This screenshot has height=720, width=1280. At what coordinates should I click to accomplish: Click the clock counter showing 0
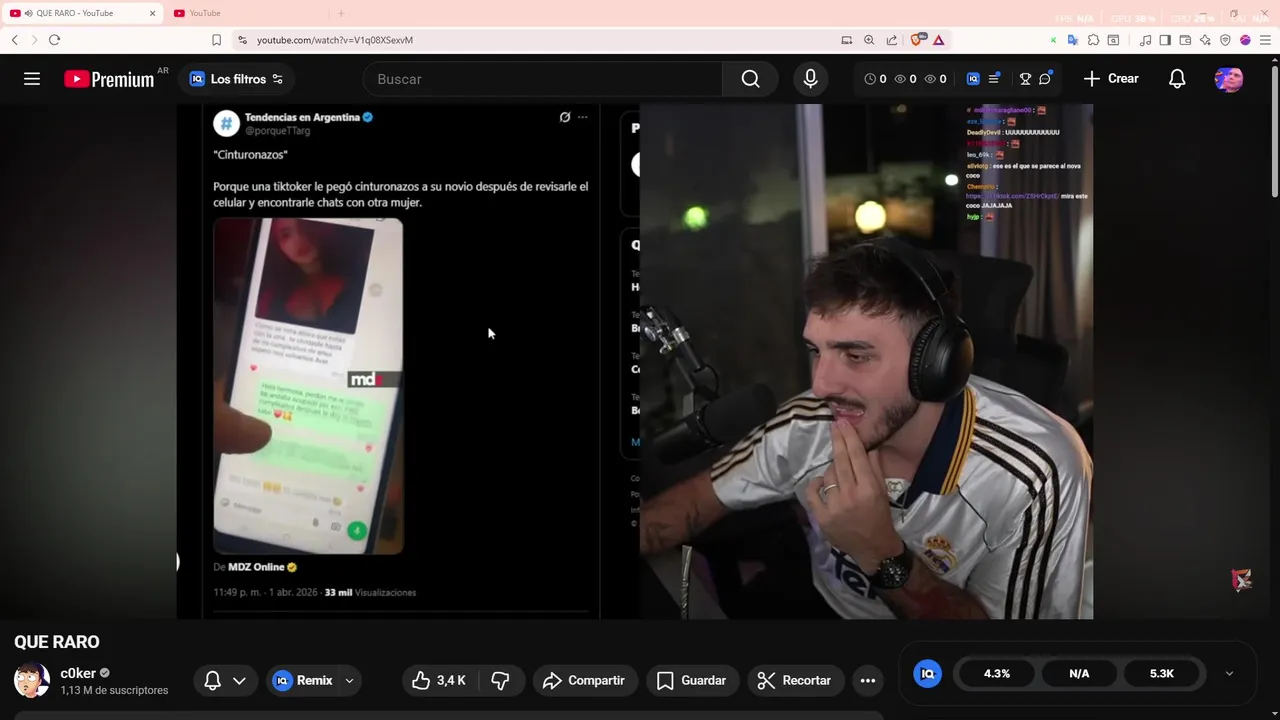[875, 79]
